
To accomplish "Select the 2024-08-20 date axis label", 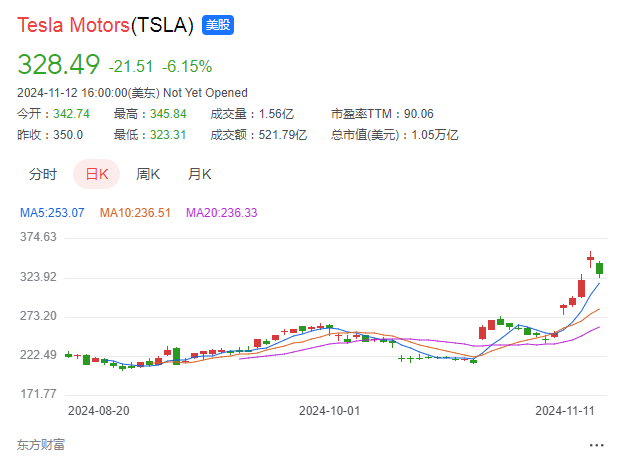I will pyautogui.click(x=99, y=410).
